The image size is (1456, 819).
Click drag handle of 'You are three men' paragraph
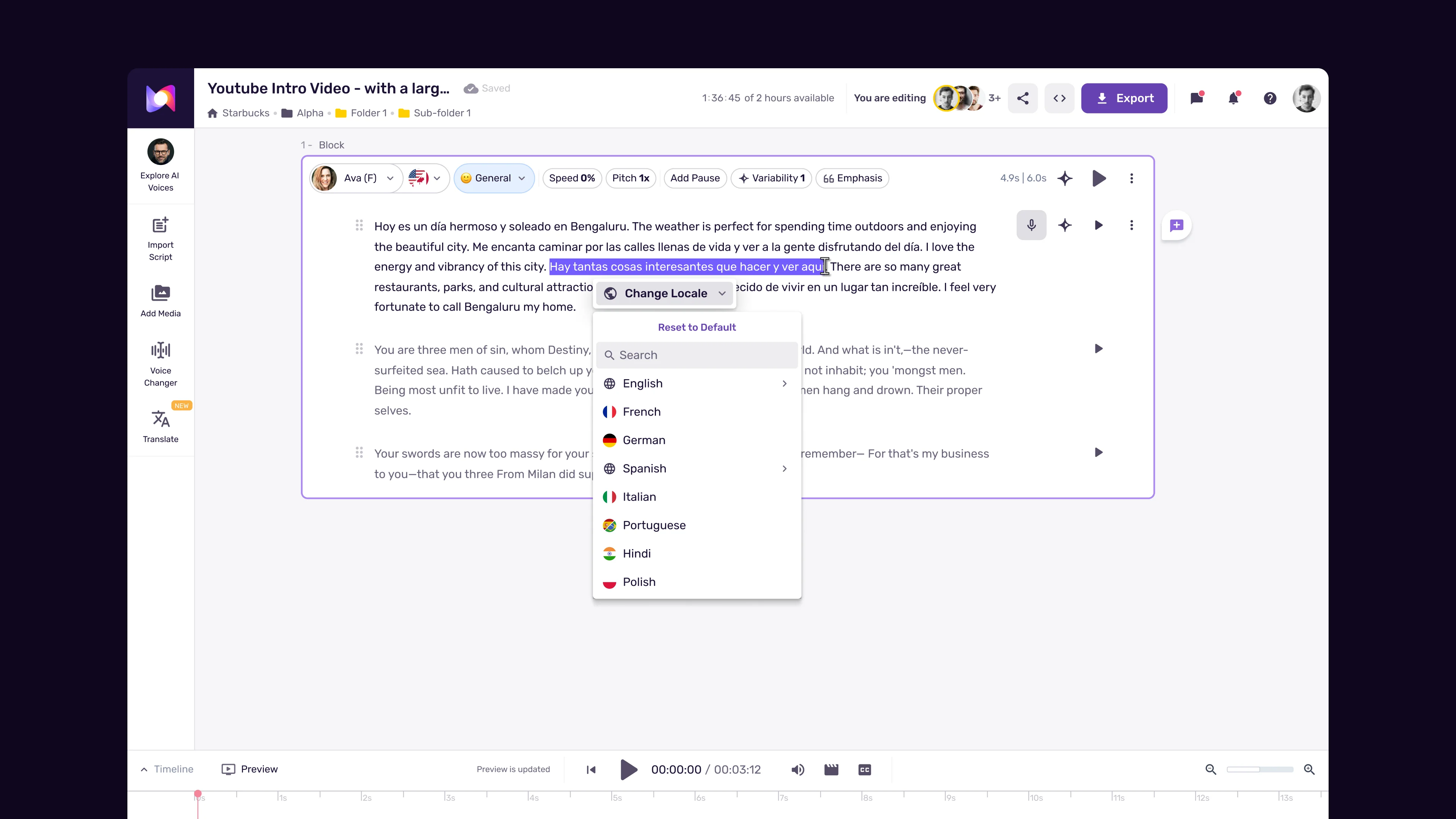[x=359, y=349]
